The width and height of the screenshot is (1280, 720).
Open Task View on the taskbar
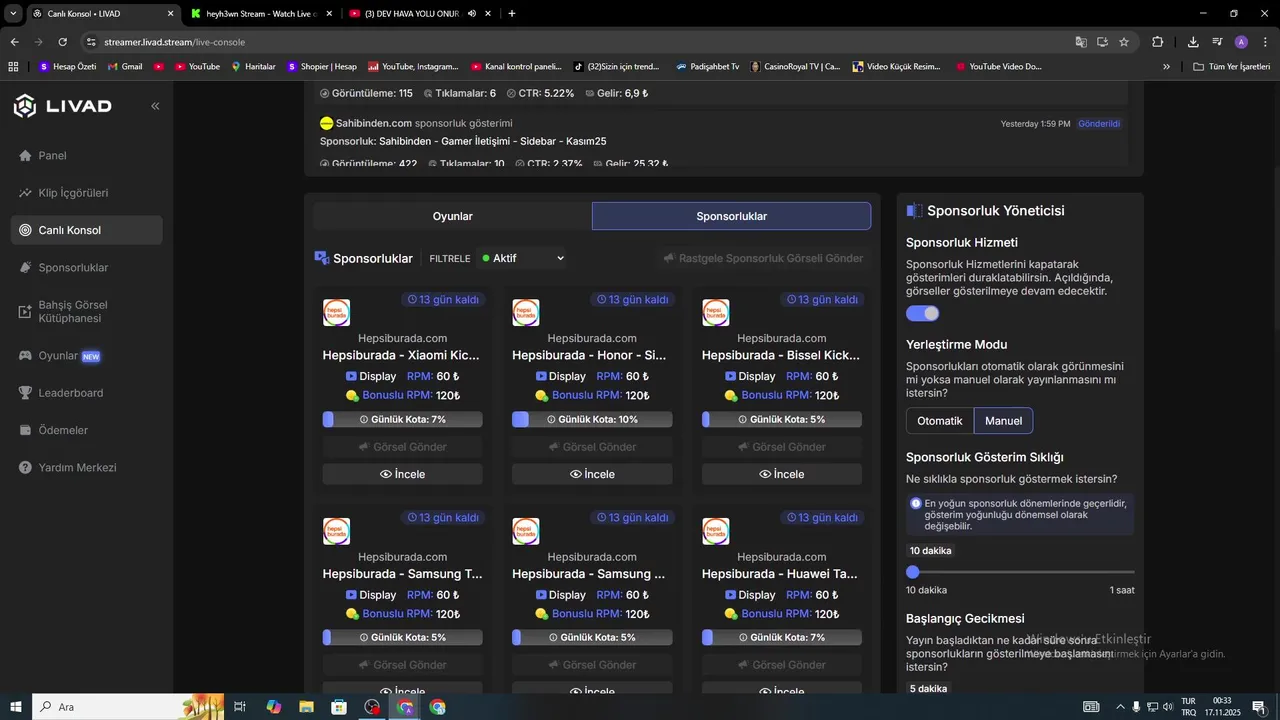[x=240, y=707]
